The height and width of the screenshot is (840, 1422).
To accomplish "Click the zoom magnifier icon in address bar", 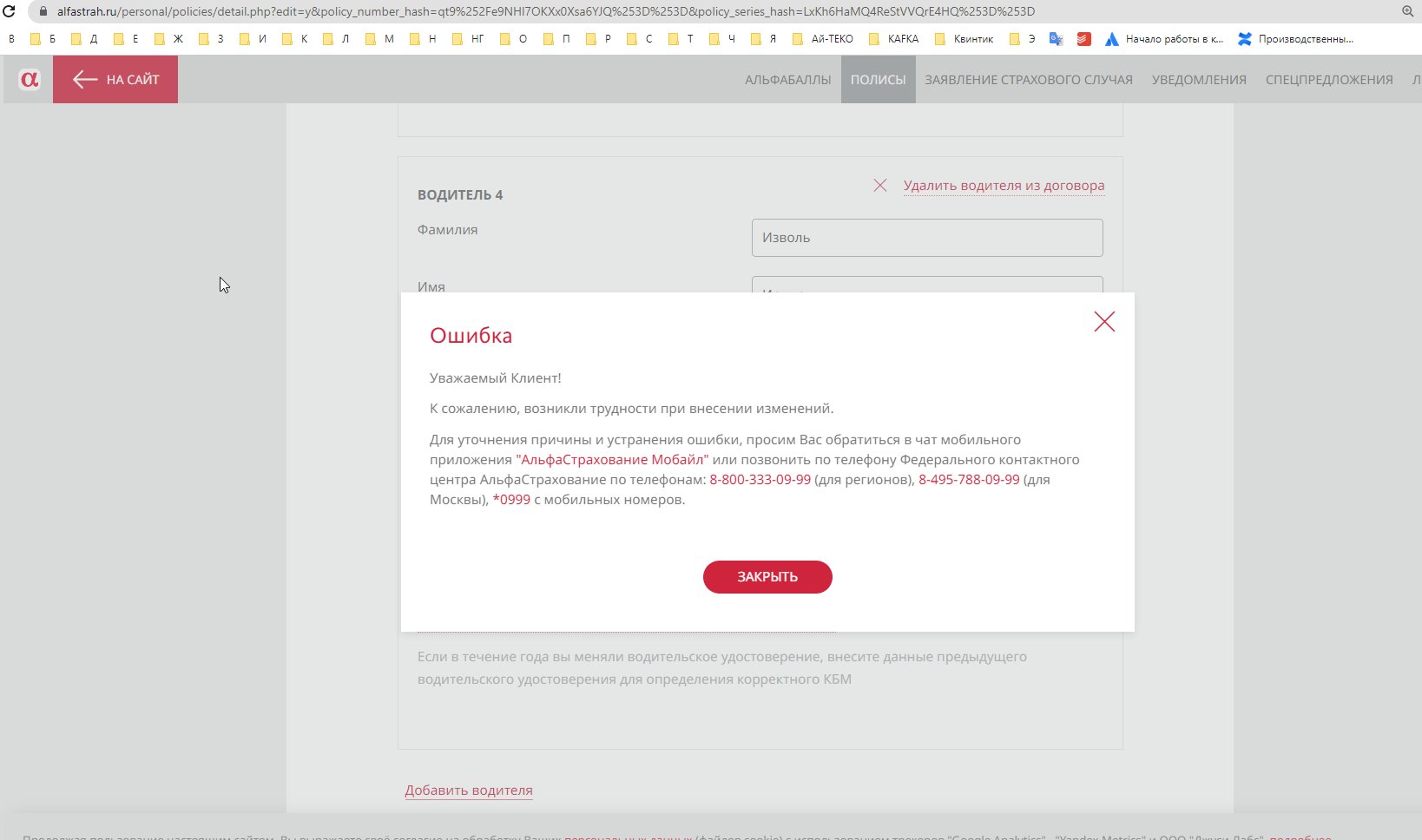I will click(1407, 11).
